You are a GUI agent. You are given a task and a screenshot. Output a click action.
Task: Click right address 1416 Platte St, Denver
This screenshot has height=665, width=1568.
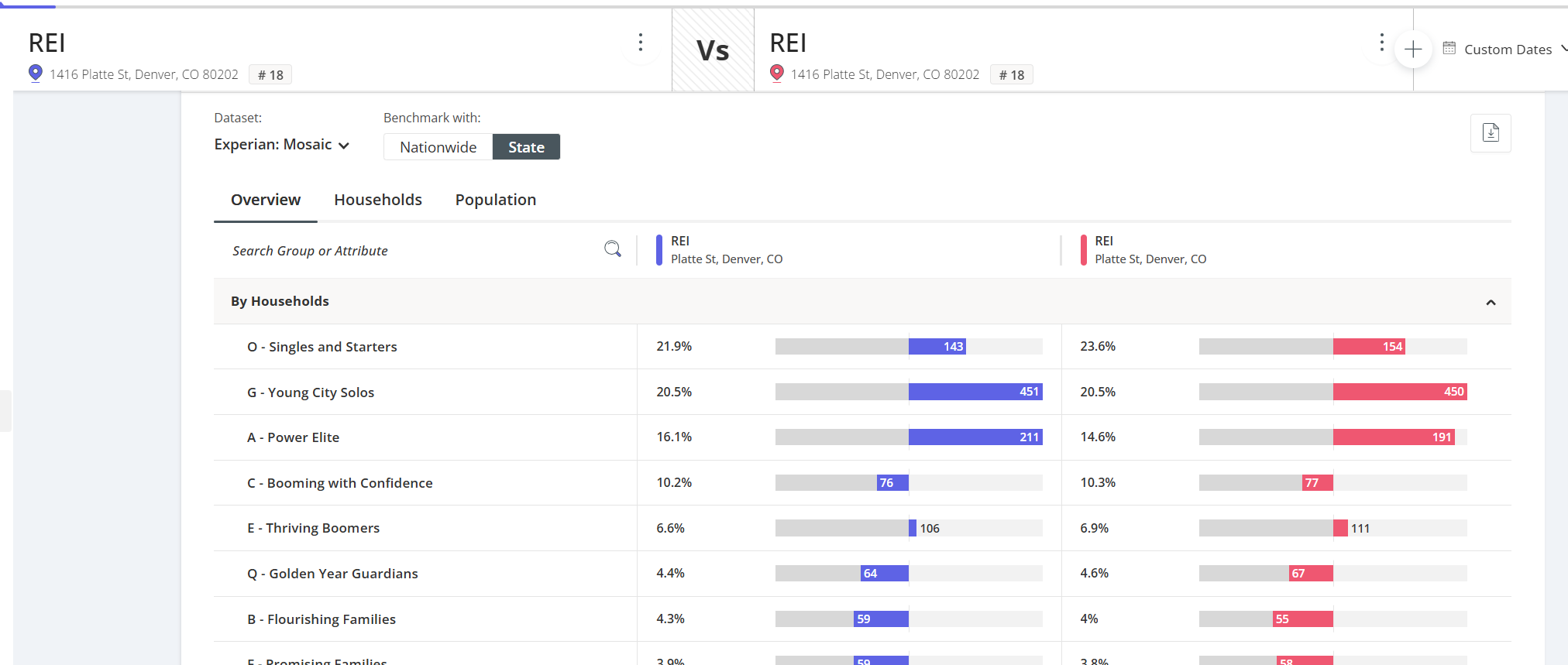(x=885, y=74)
